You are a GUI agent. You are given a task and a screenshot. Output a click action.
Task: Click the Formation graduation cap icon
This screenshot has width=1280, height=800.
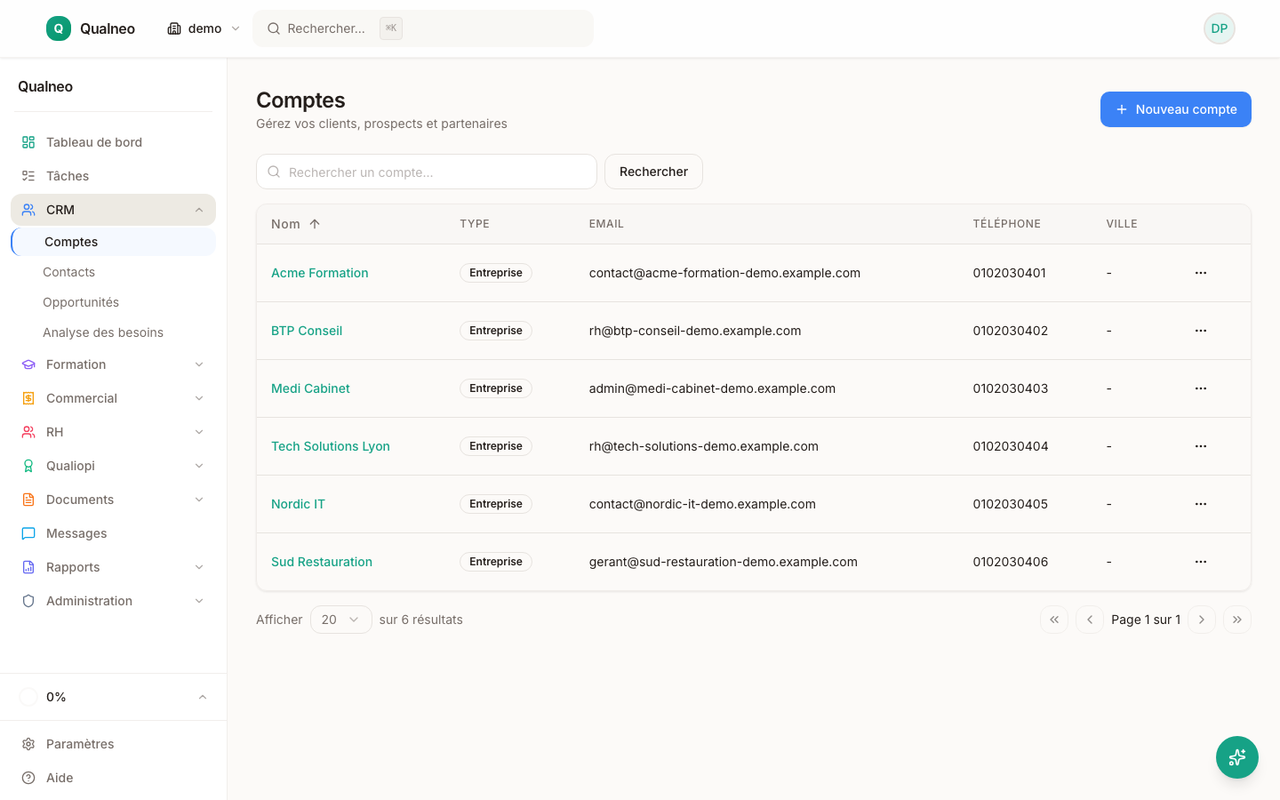click(28, 365)
